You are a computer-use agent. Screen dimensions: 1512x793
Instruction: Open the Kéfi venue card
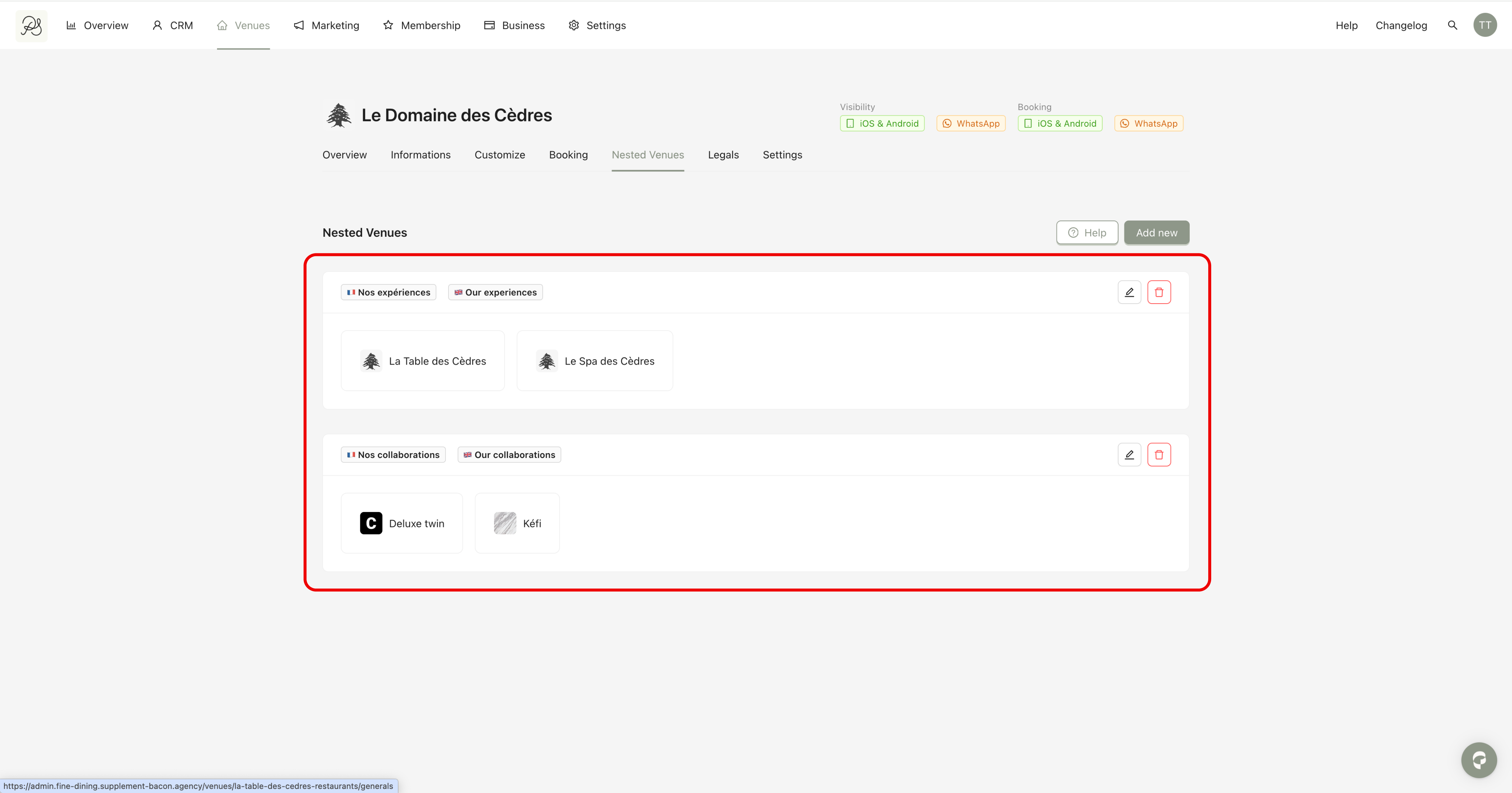pyautogui.click(x=516, y=523)
